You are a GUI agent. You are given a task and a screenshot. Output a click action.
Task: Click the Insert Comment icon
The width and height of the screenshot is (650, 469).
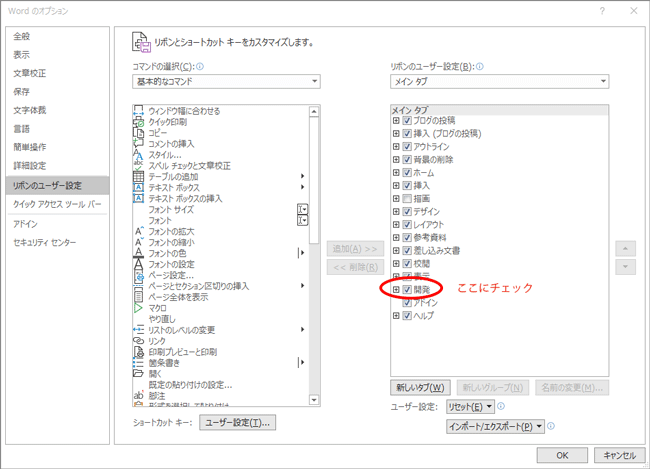click(x=138, y=143)
